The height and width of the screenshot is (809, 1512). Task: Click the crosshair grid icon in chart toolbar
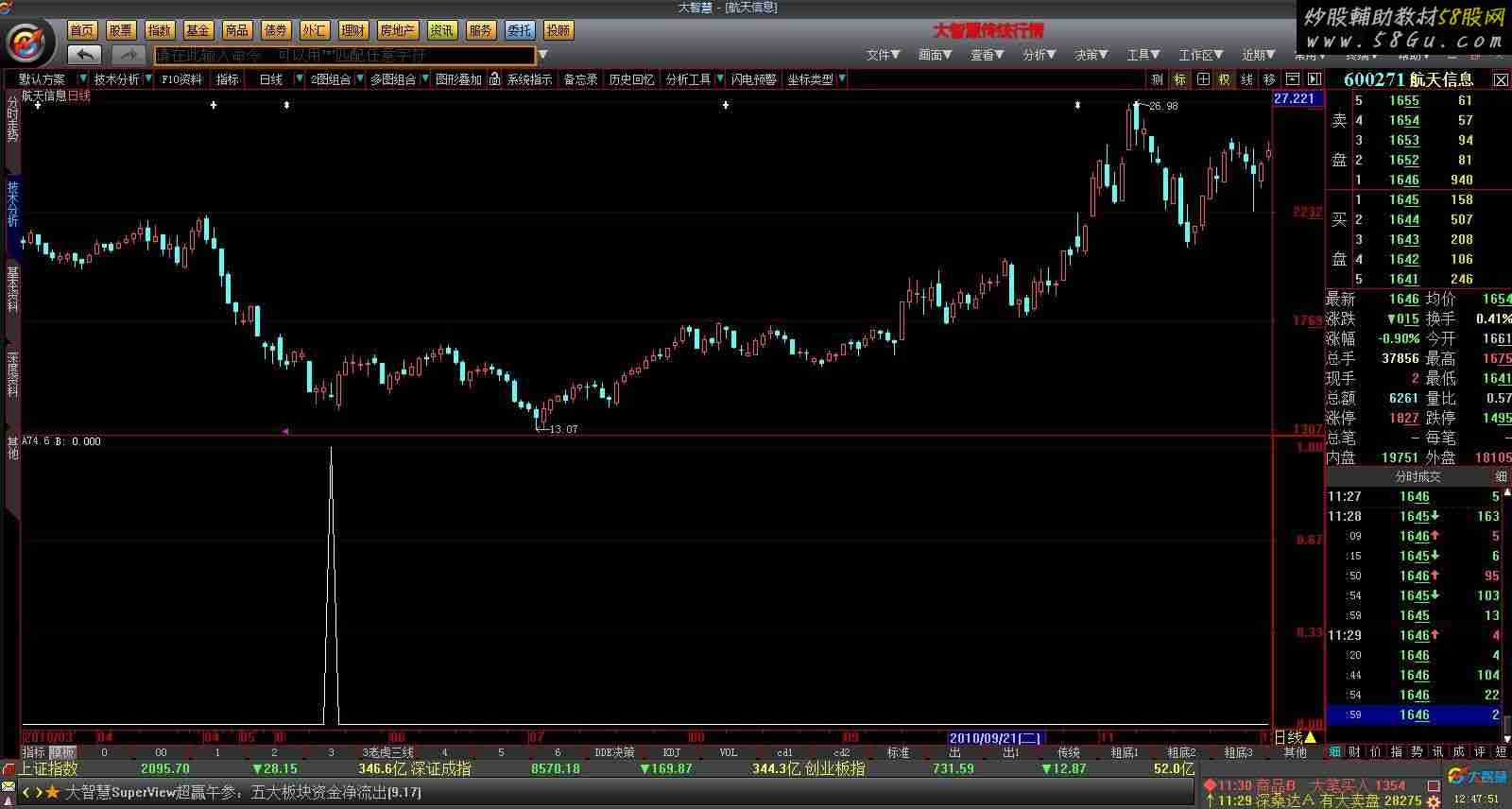(1202, 79)
